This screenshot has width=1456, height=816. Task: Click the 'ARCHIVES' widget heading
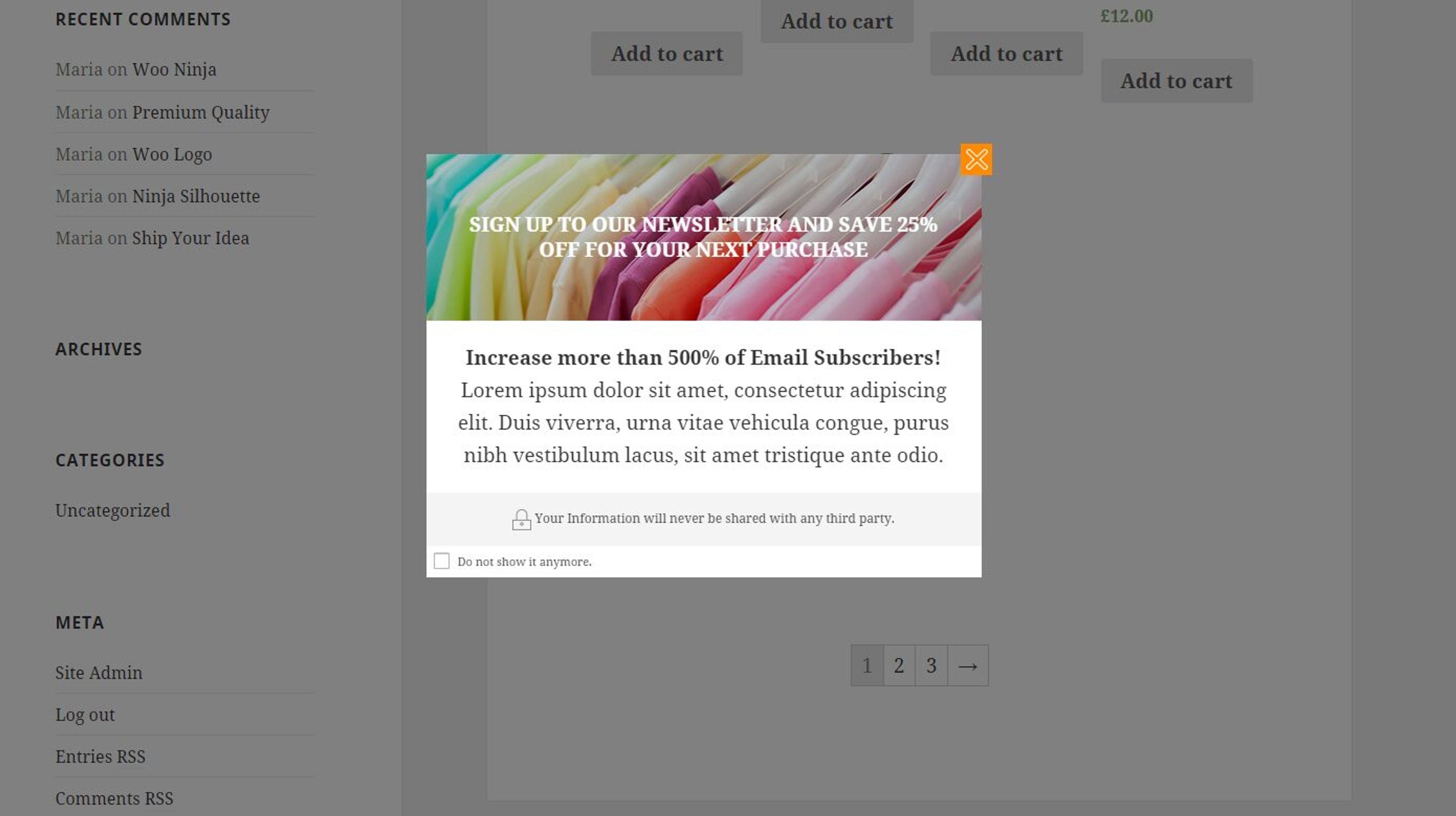[x=99, y=349]
